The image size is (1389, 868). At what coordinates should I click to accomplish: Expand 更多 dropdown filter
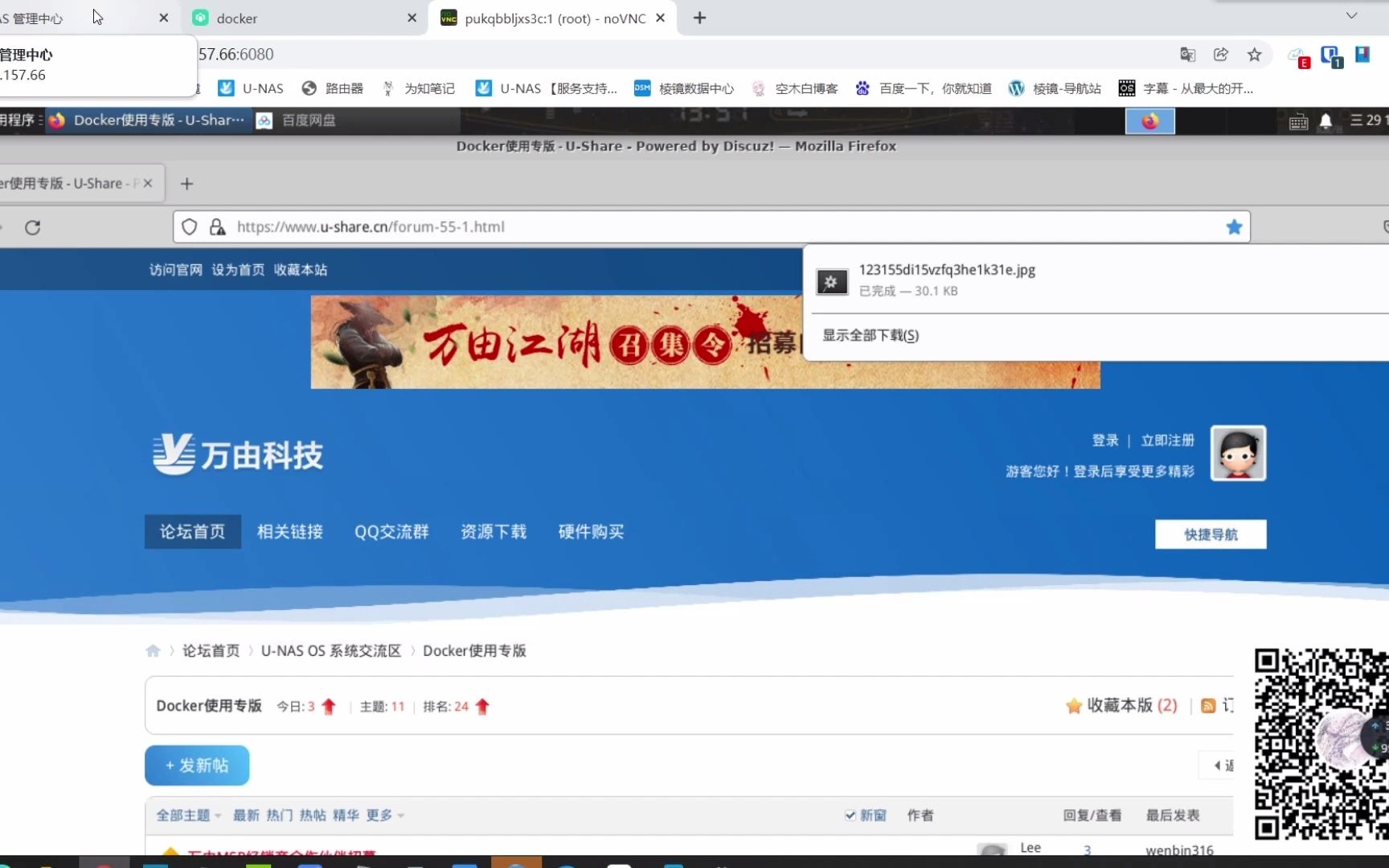385,815
